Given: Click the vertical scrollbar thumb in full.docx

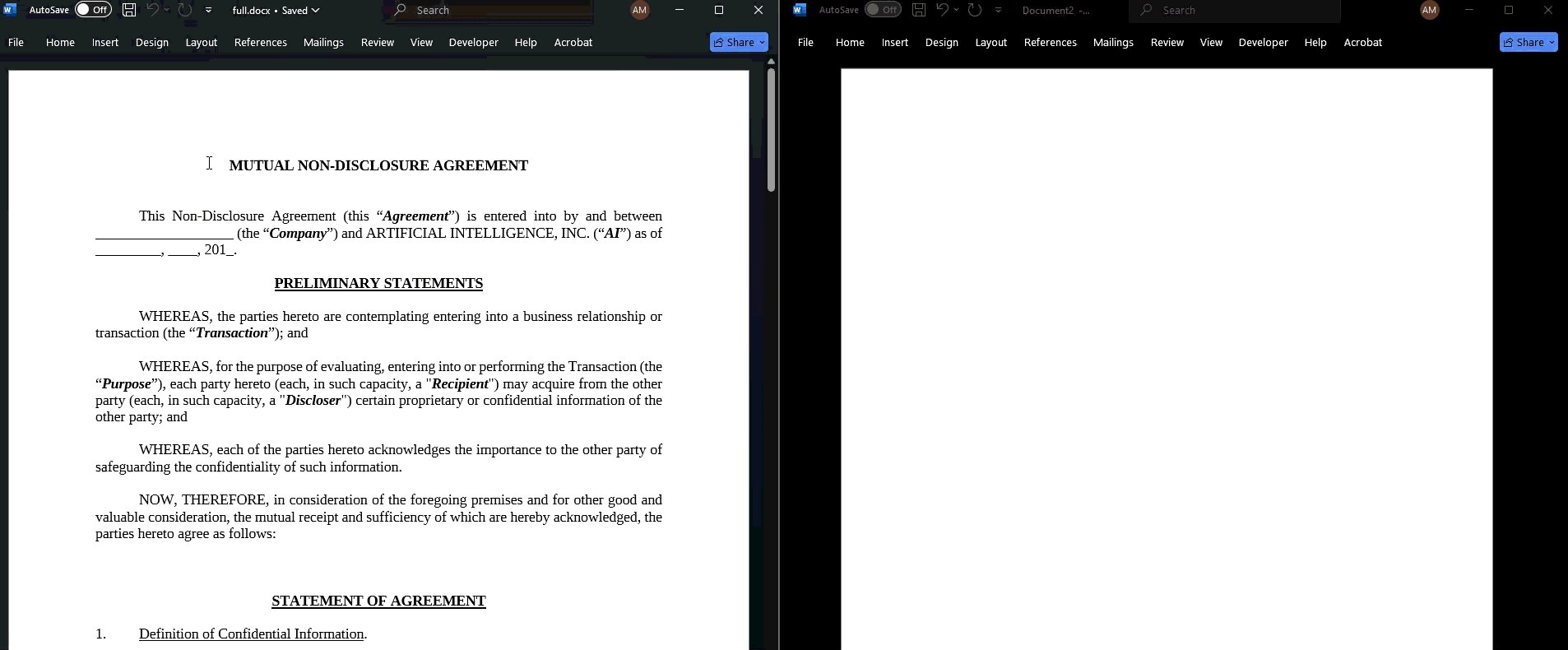Looking at the screenshot, I should point(771,130).
